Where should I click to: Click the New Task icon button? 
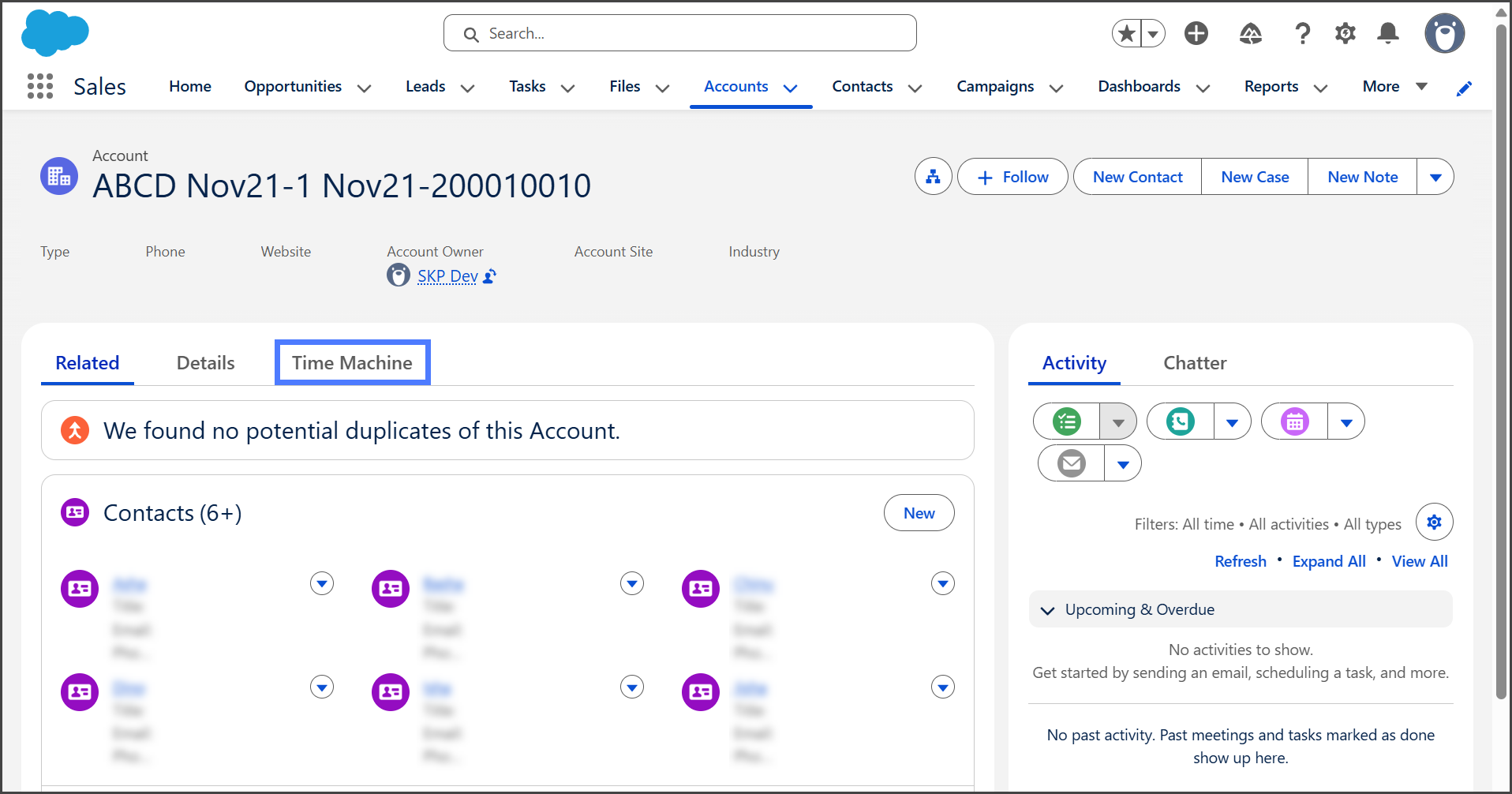1067,421
